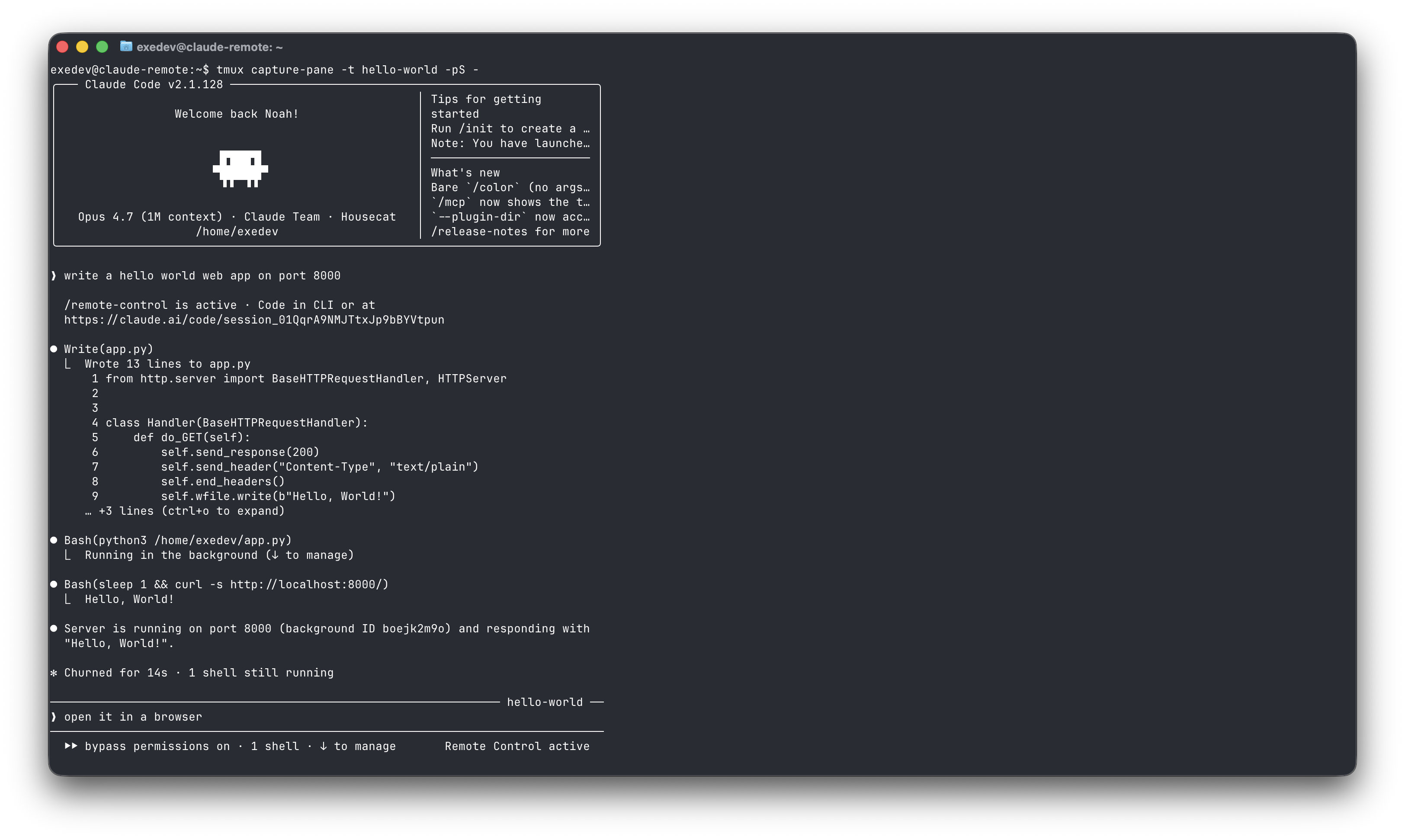The image size is (1405, 840).
Task: Click the bullet beside 'Server is running on port 8000'
Action: [x=54, y=629]
